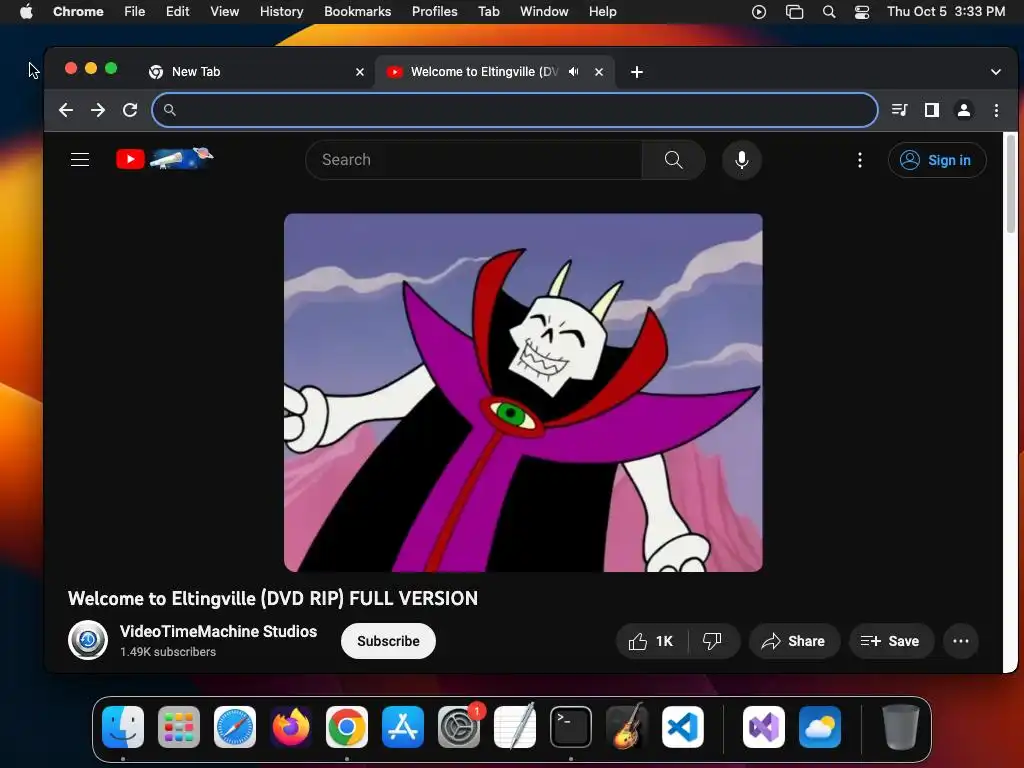
Task: Open the Chrome three-dot menu
Action: click(996, 110)
